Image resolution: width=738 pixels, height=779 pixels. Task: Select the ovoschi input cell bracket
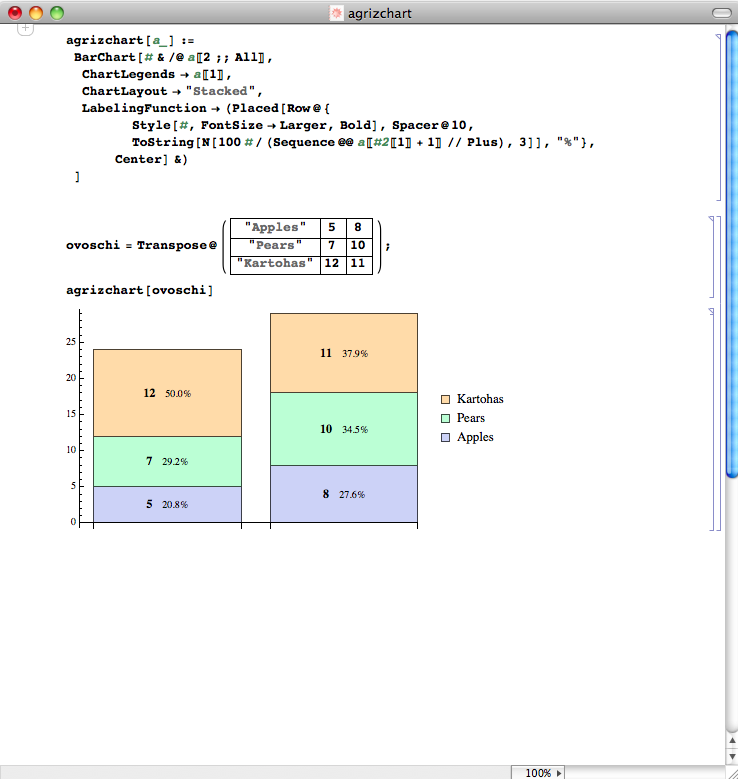coord(712,256)
